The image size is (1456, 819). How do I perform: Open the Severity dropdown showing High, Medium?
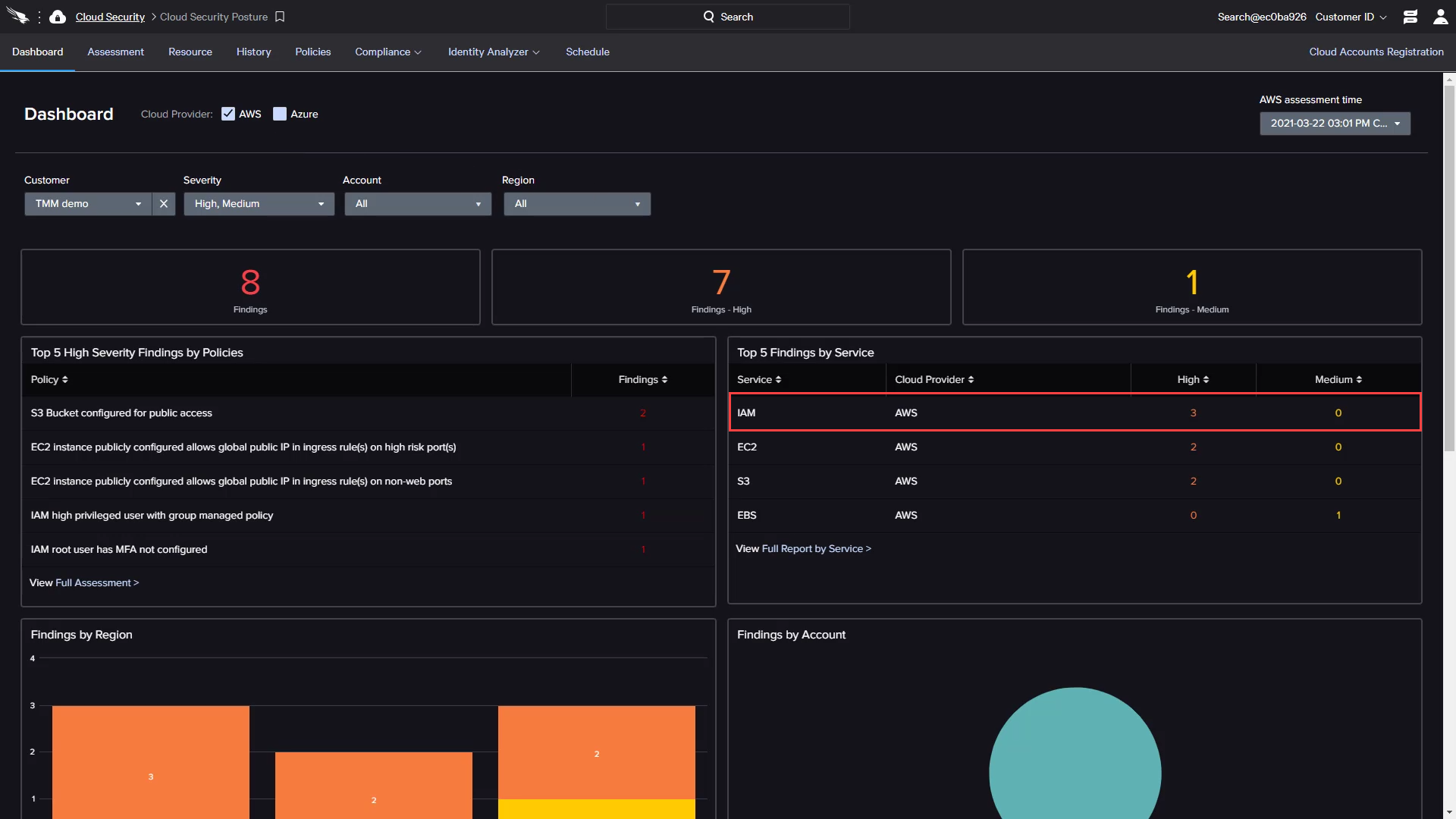tap(259, 204)
